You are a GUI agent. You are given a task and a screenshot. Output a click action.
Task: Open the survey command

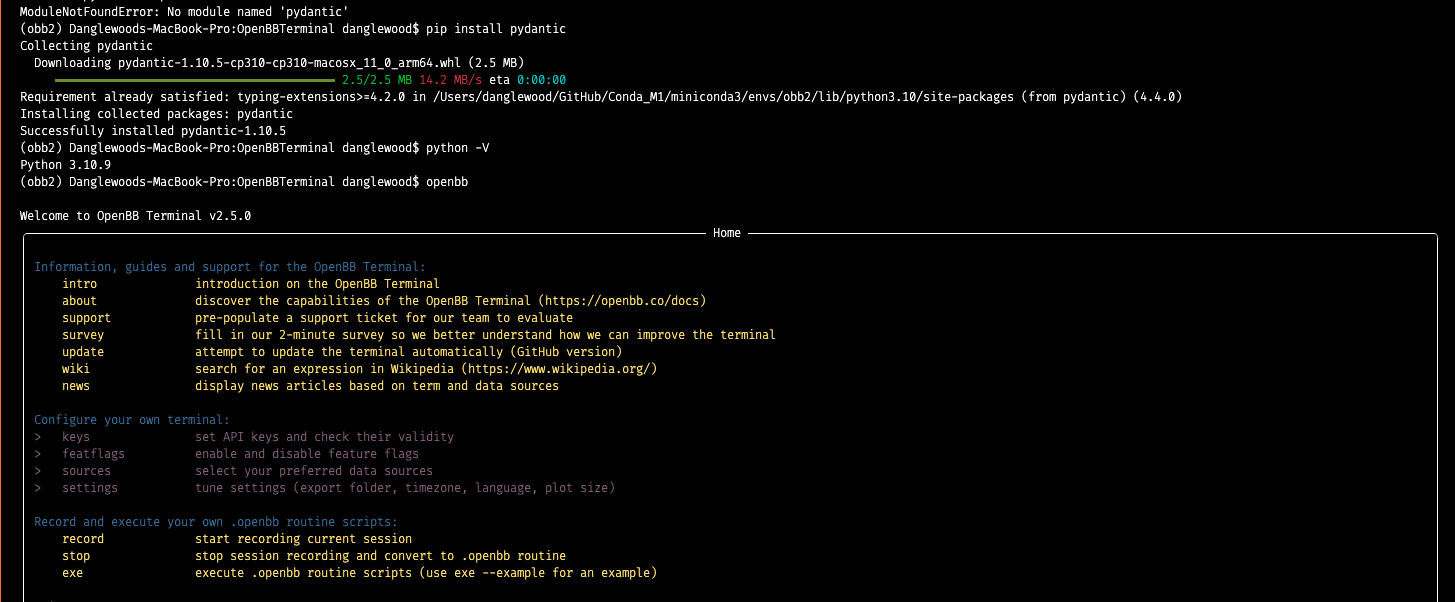(83, 334)
